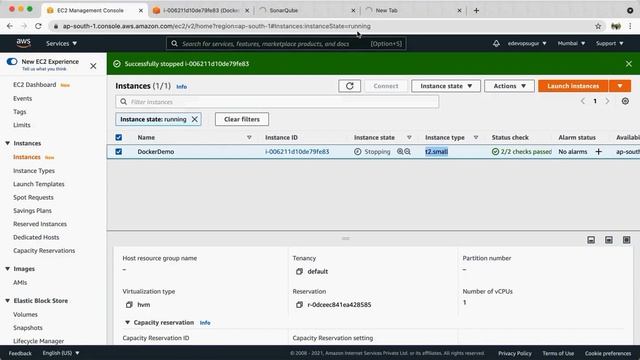The height and width of the screenshot is (360, 640).
Task: Open the Services dropdown
Action: [x=61, y=43]
